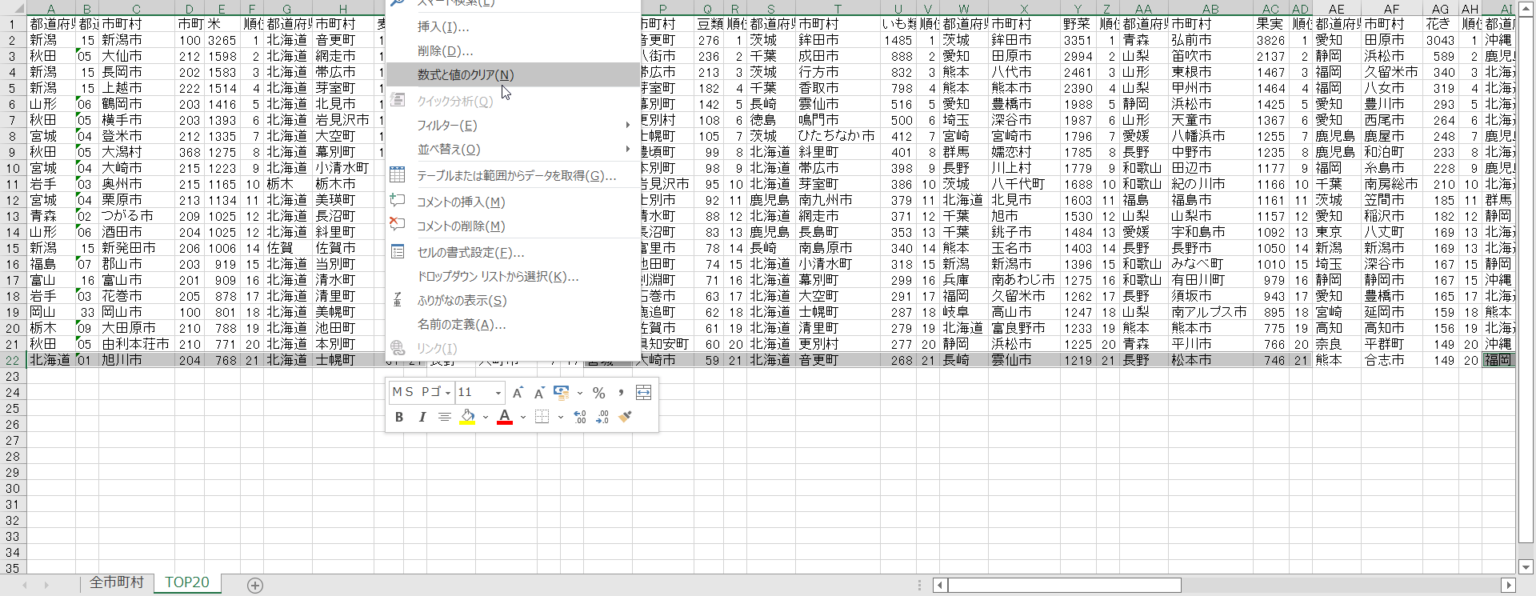1536x596 pixels.
Task: Switch to the 全市町村 sheet tab
Action: 116,582
